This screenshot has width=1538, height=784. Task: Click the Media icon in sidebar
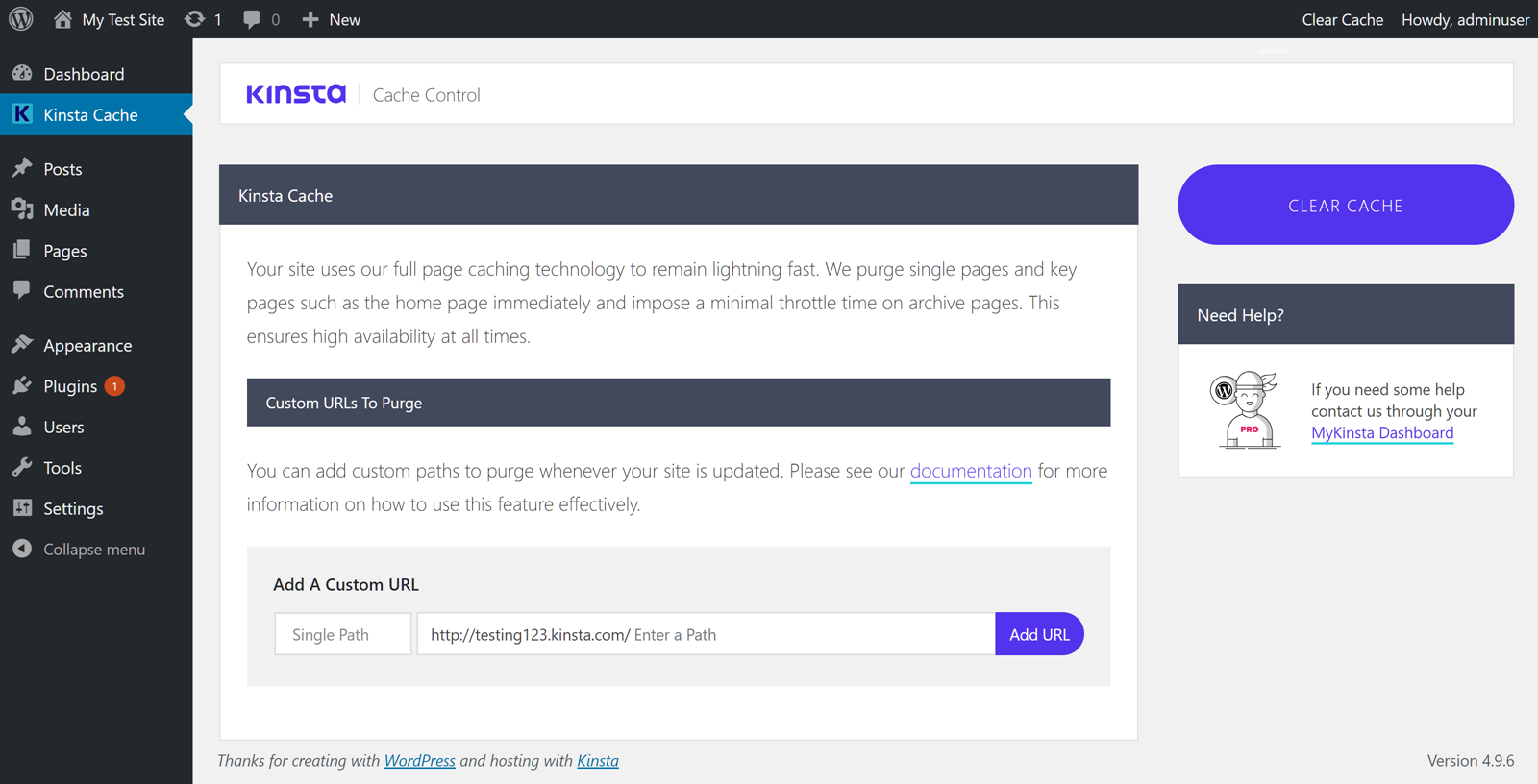pos(22,209)
